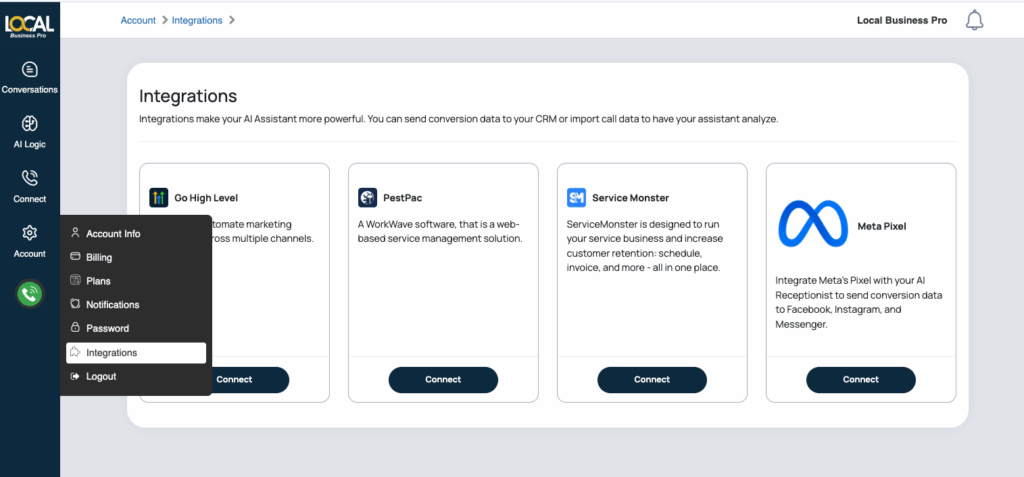Click the PestPac logo icon
1024x477 pixels.
368,197
